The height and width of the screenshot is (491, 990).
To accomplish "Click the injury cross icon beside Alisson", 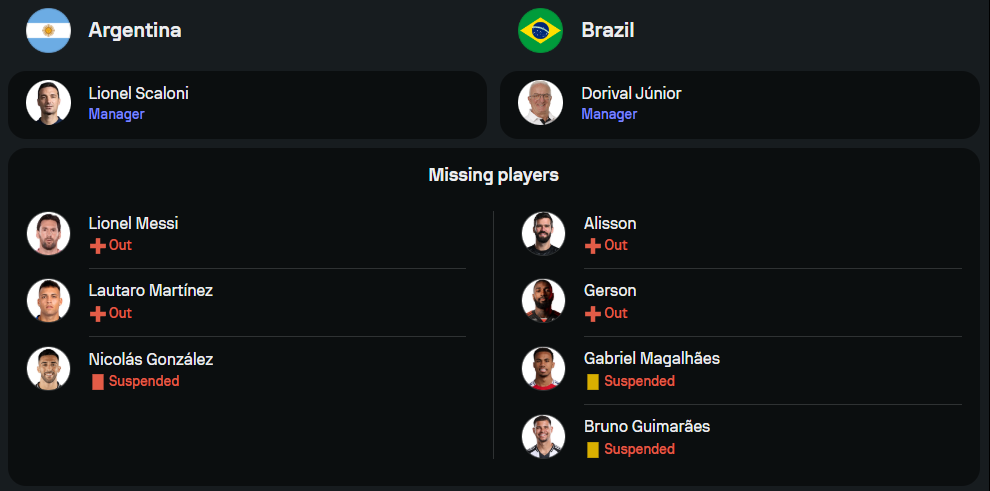I will [592, 245].
